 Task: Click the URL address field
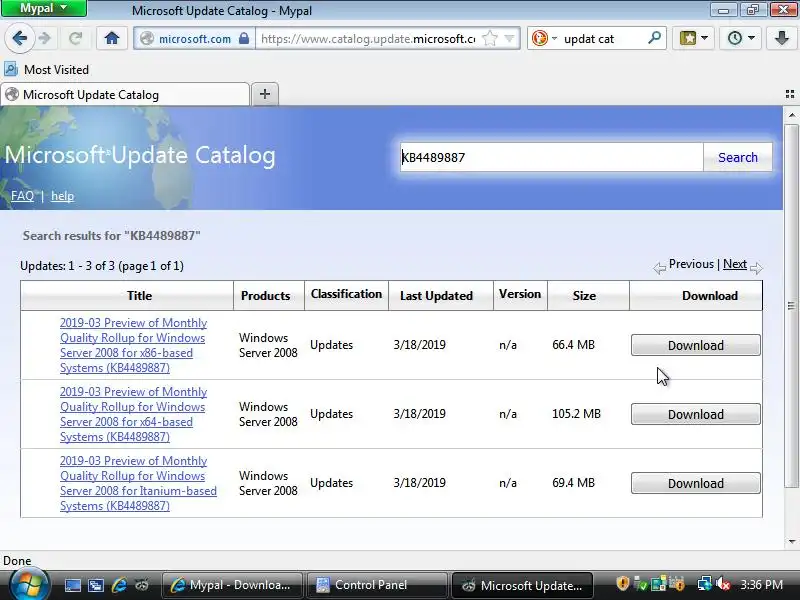pyautogui.click(x=367, y=38)
